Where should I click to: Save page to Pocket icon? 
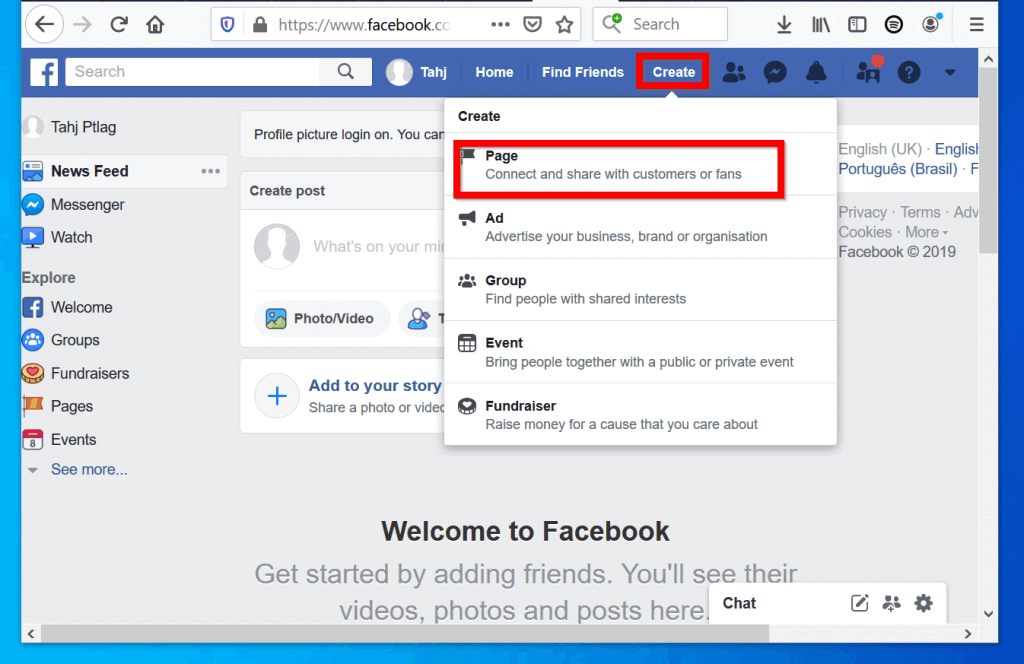click(x=533, y=25)
